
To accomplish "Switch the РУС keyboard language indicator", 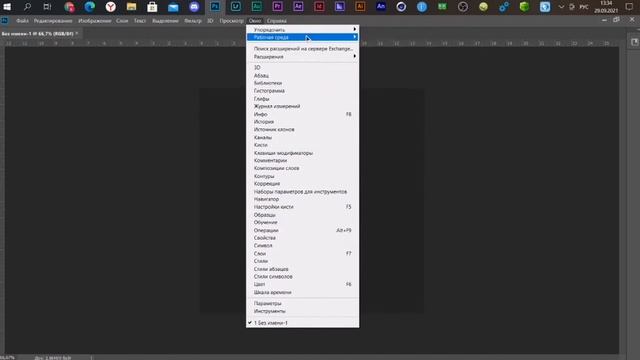I will pos(584,7).
